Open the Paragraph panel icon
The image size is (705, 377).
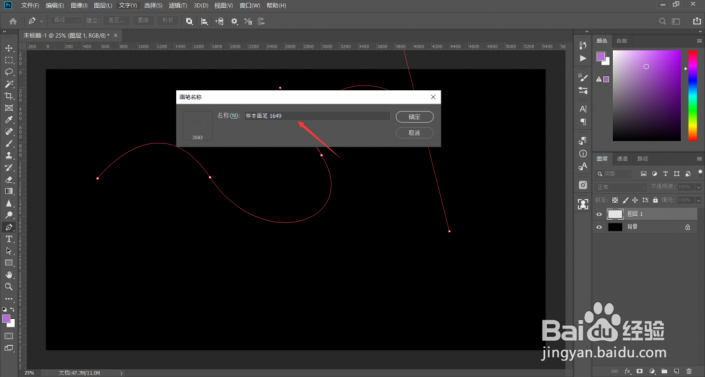[x=583, y=122]
